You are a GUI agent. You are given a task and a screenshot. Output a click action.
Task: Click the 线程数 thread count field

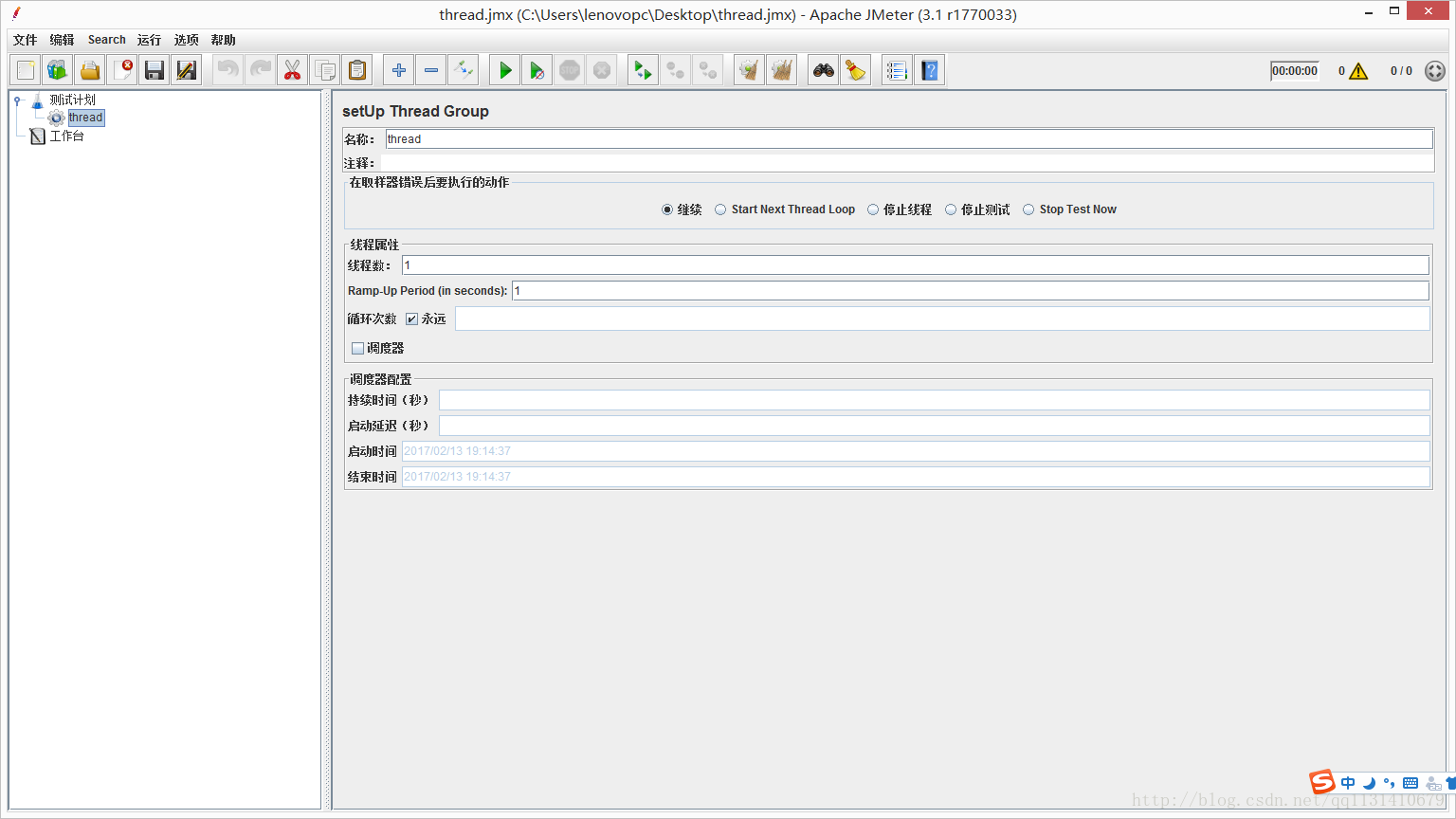(916, 265)
